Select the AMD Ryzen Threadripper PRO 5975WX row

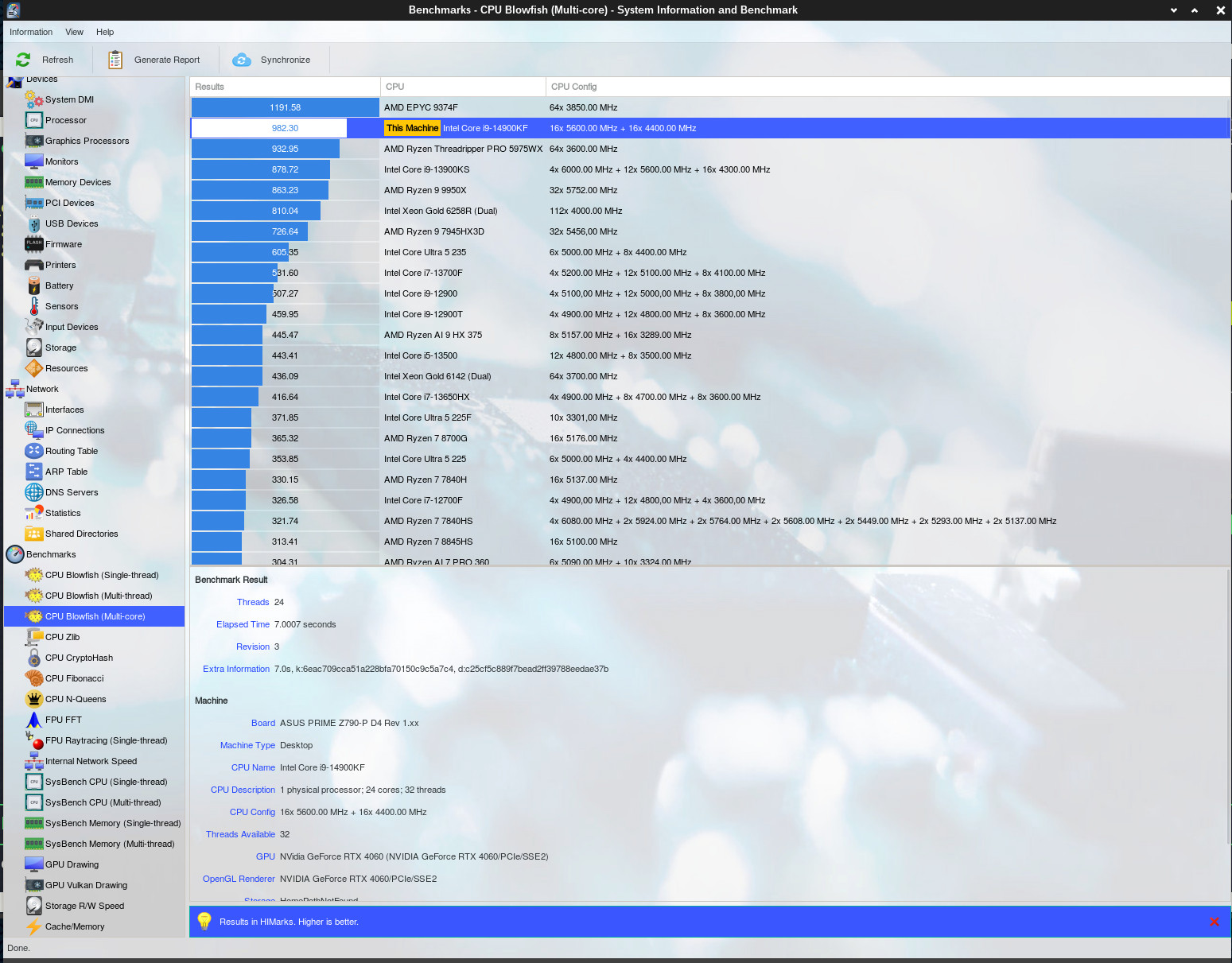tap(710, 149)
